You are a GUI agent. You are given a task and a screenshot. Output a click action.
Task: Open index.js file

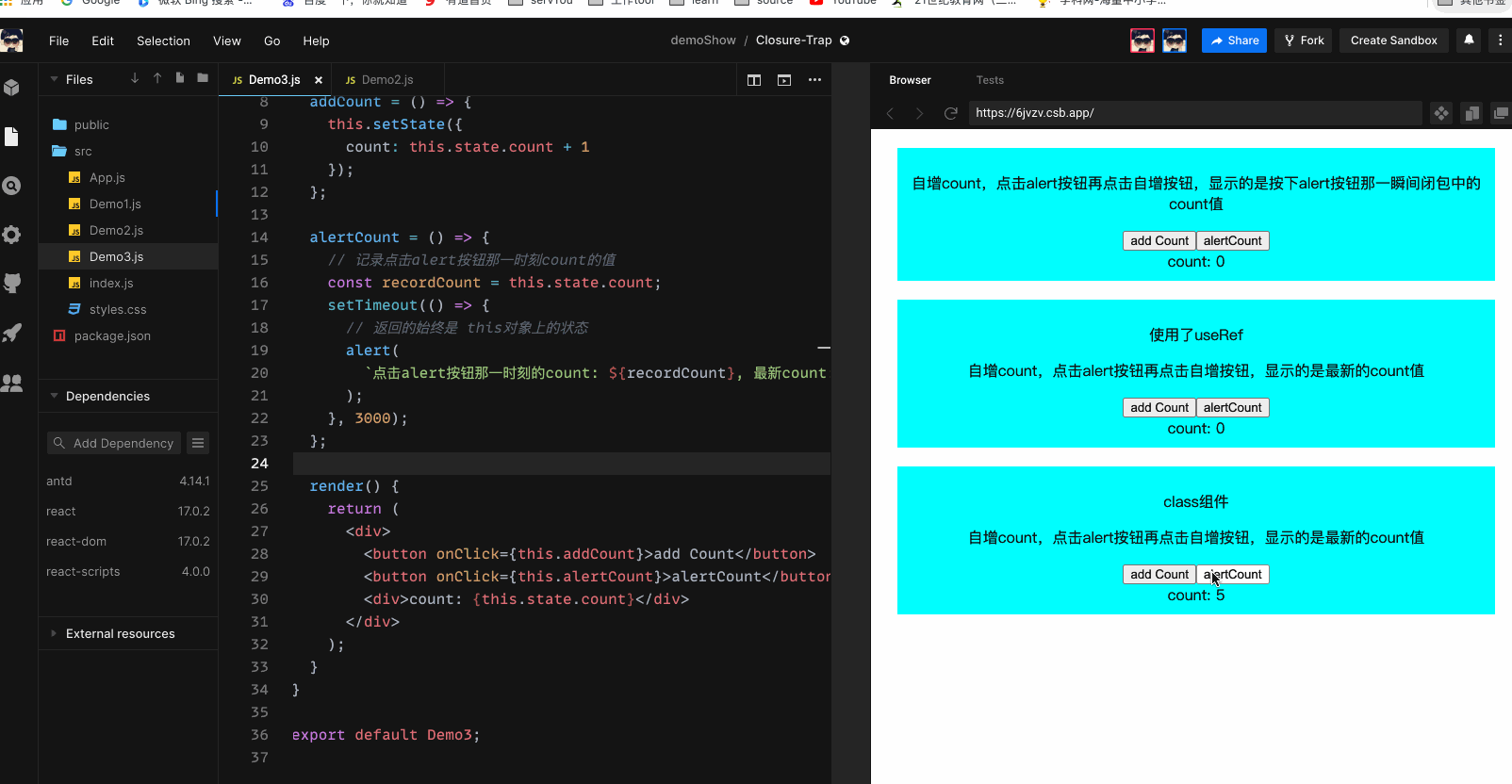click(128, 283)
